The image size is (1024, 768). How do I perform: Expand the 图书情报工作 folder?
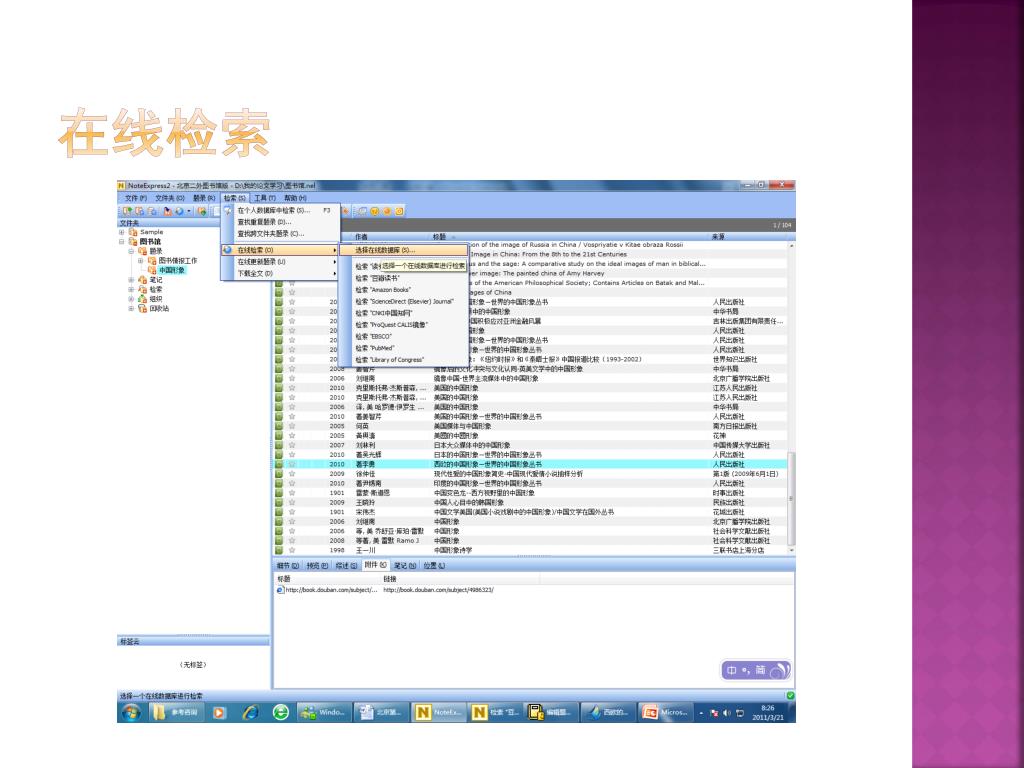tap(140, 261)
